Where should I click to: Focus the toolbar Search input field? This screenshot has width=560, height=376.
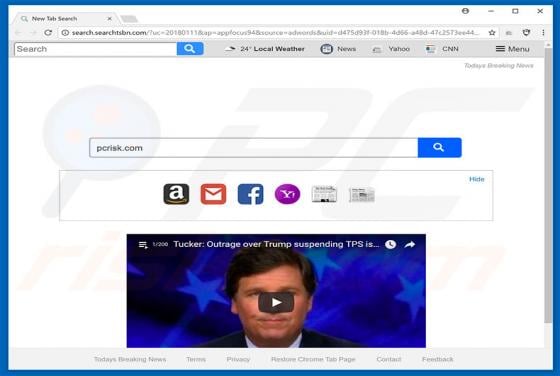pos(96,49)
